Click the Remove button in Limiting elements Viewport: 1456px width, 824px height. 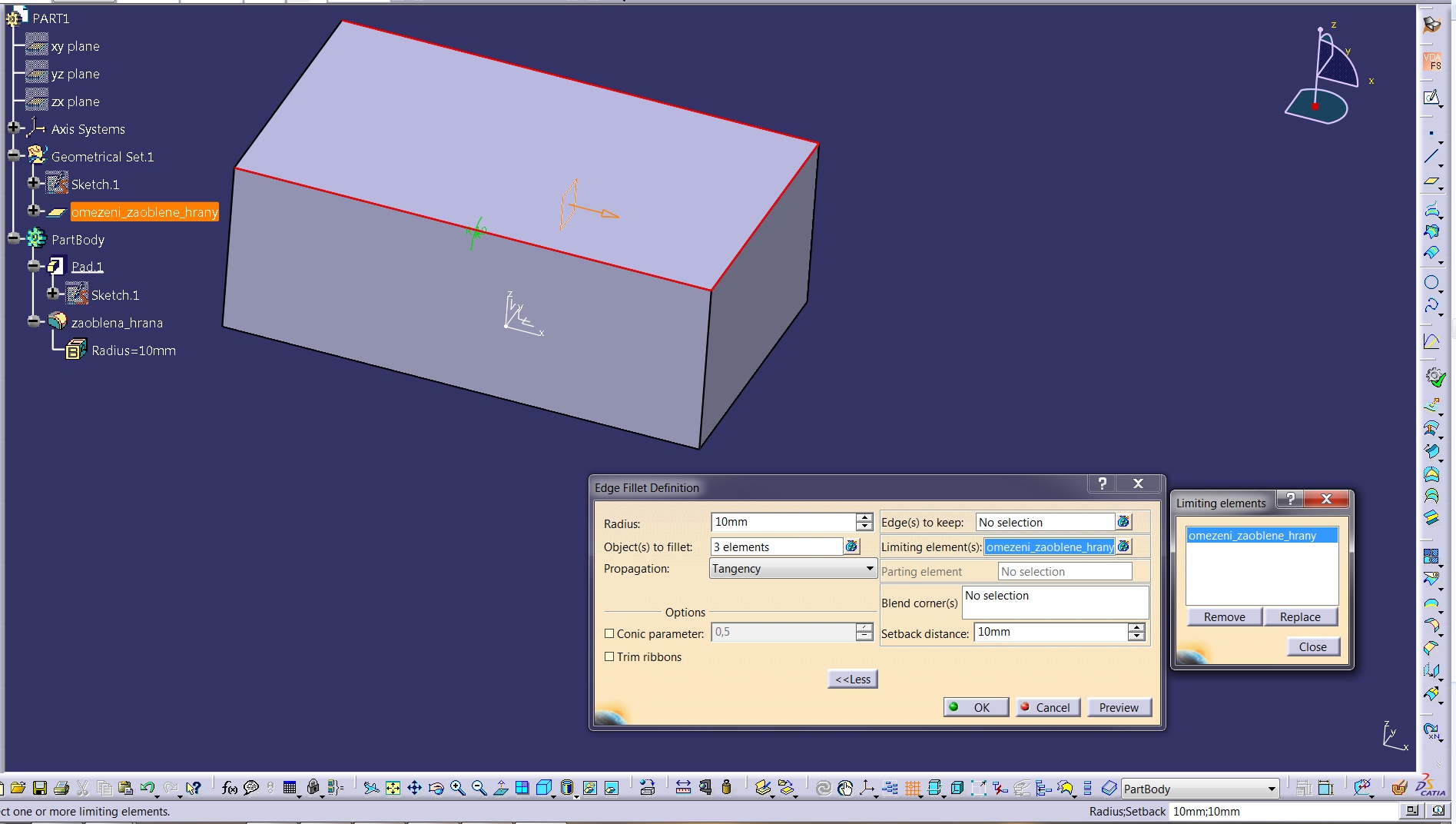pyautogui.click(x=1224, y=617)
